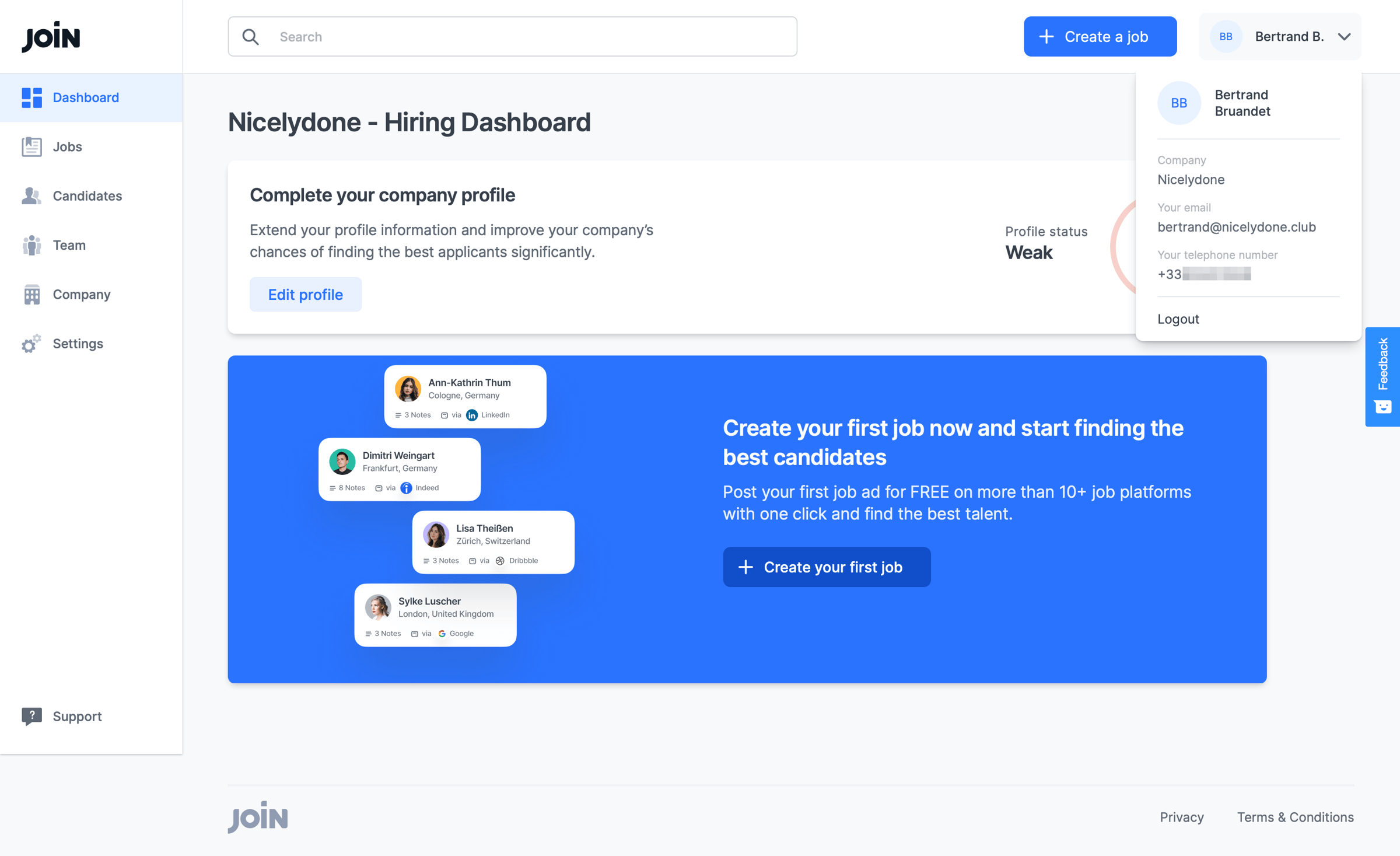The image size is (1400, 856).
Task: Open the Privacy link
Action: coord(1182,817)
